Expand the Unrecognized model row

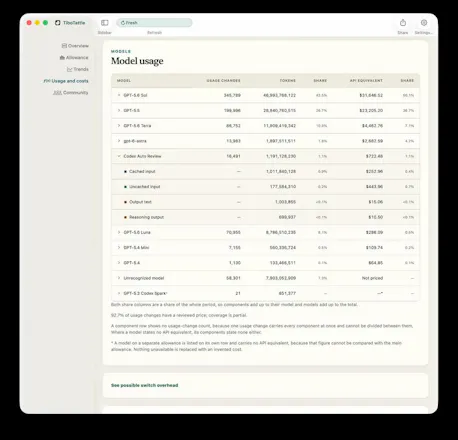pos(119,278)
